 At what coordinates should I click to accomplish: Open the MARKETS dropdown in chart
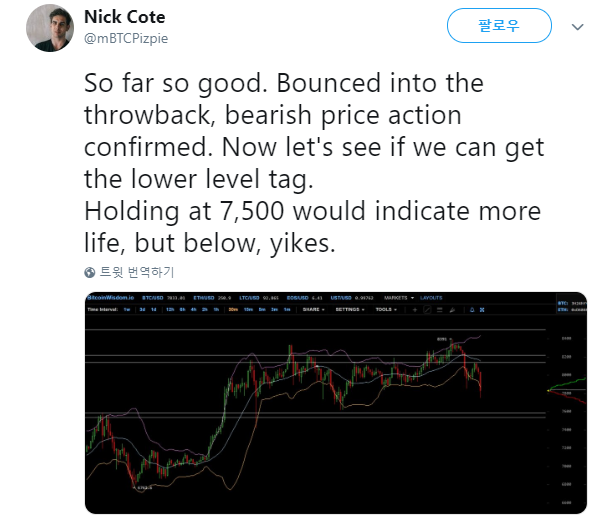tap(399, 298)
